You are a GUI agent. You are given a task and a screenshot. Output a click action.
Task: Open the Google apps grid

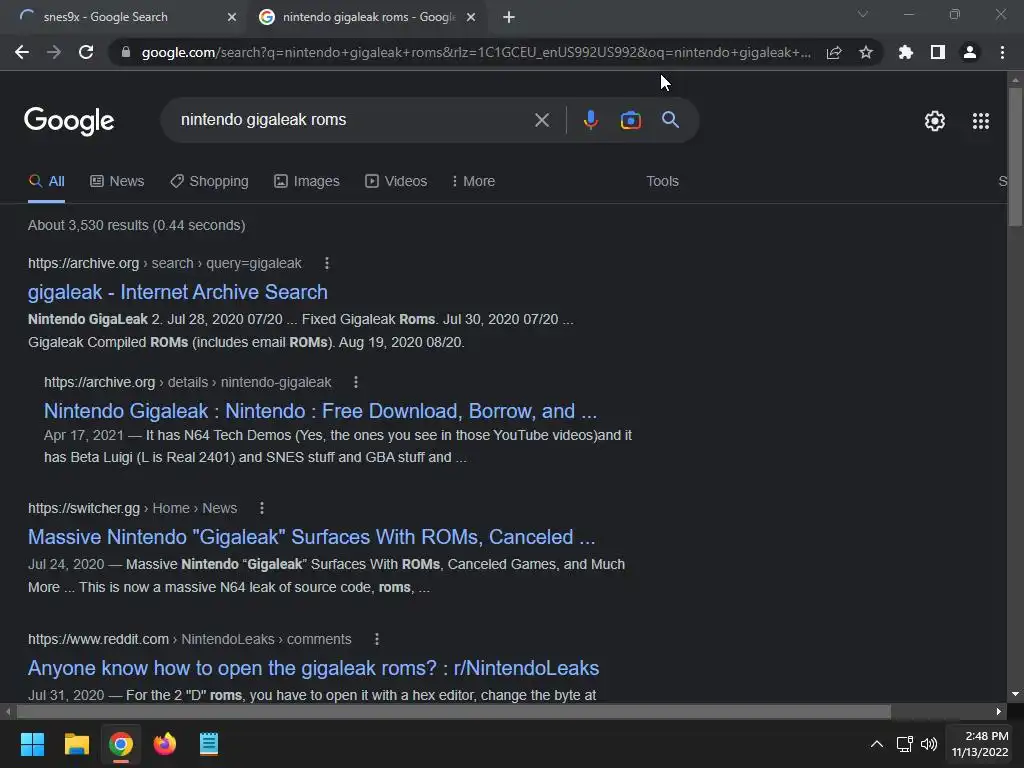pyautogui.click(x=981, y=121)
